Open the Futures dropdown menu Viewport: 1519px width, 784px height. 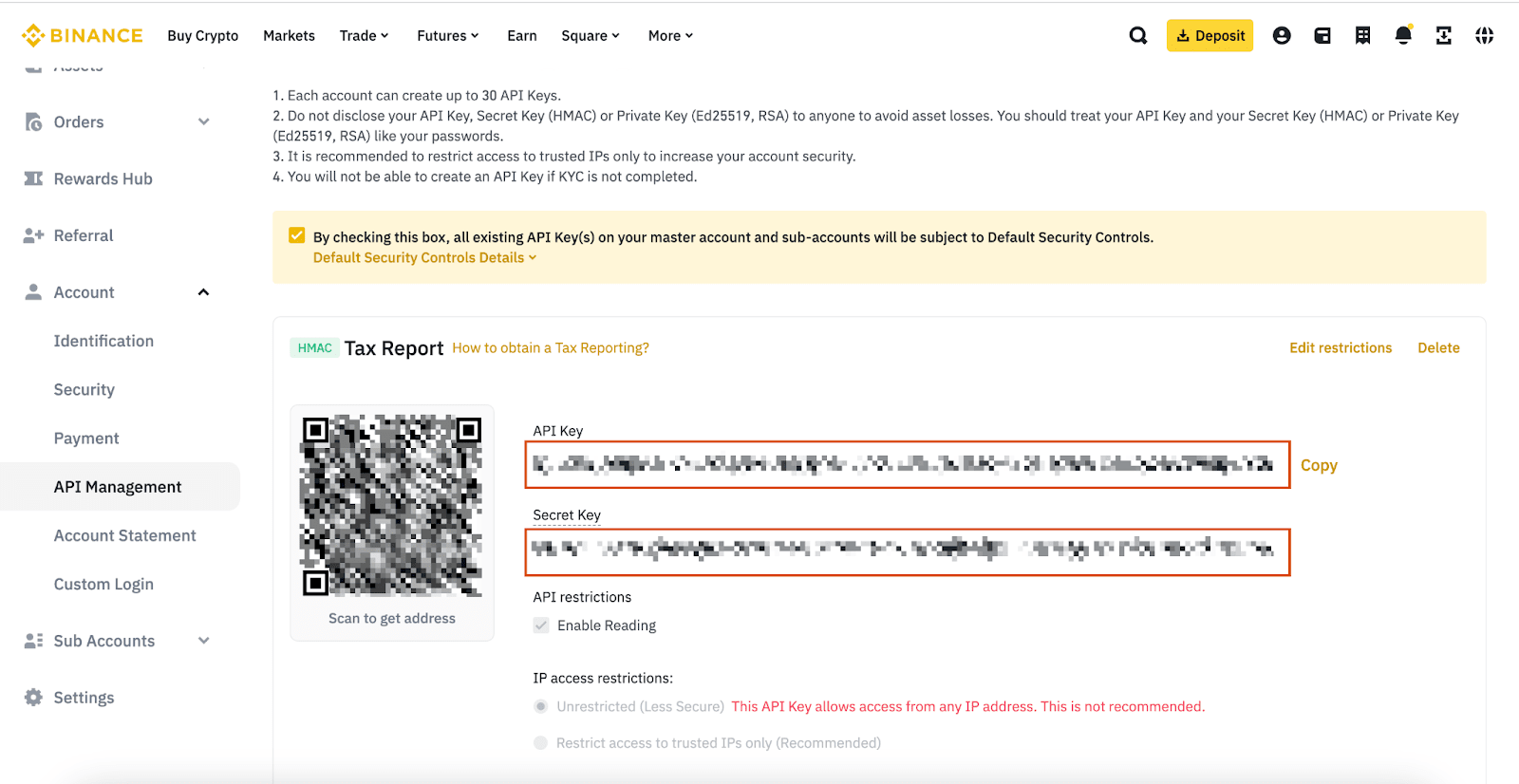click(x=447, y=36)
